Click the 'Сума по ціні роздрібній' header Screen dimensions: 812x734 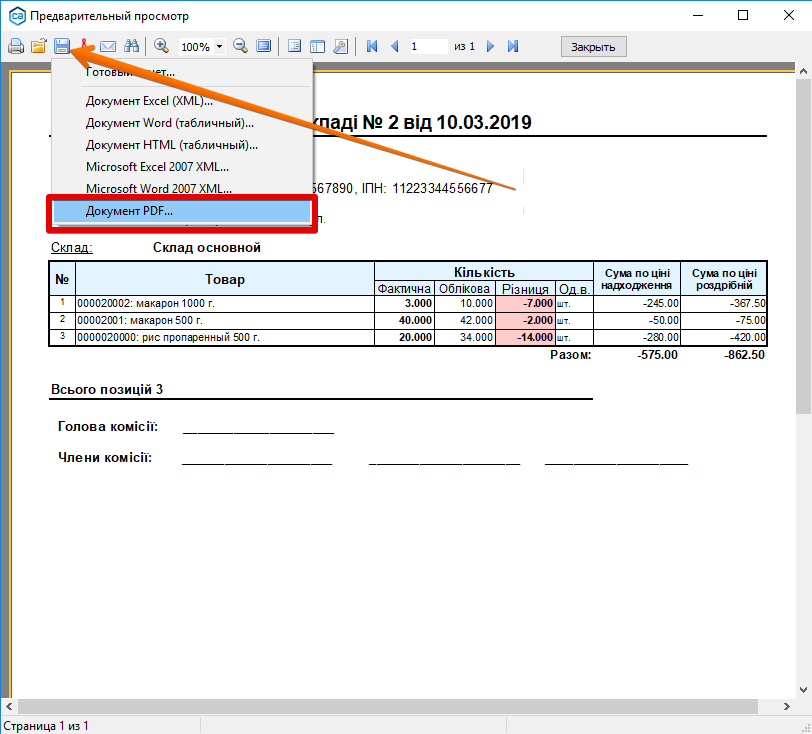[x=724, y=279]
